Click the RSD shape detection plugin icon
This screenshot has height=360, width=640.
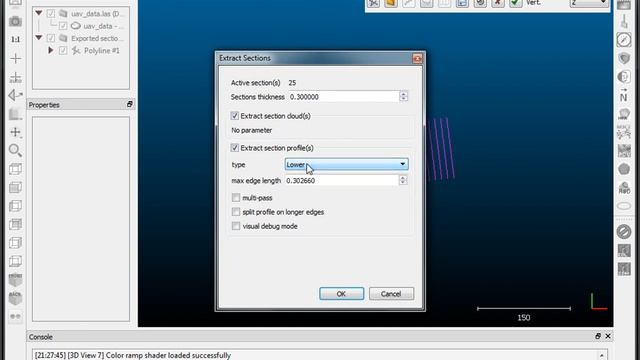coord(624,187)
